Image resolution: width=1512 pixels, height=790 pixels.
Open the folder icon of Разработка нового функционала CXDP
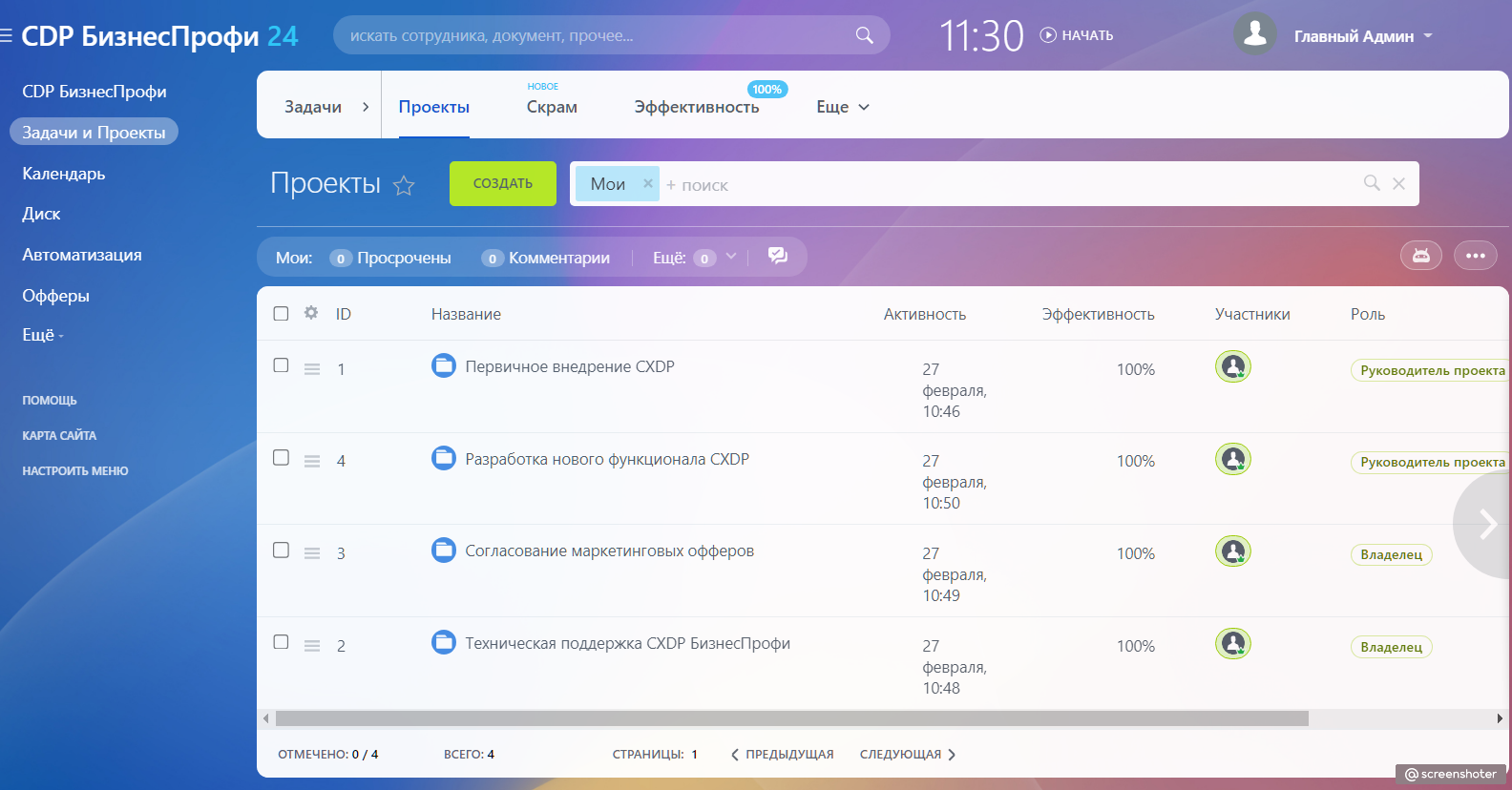(444, 458)
